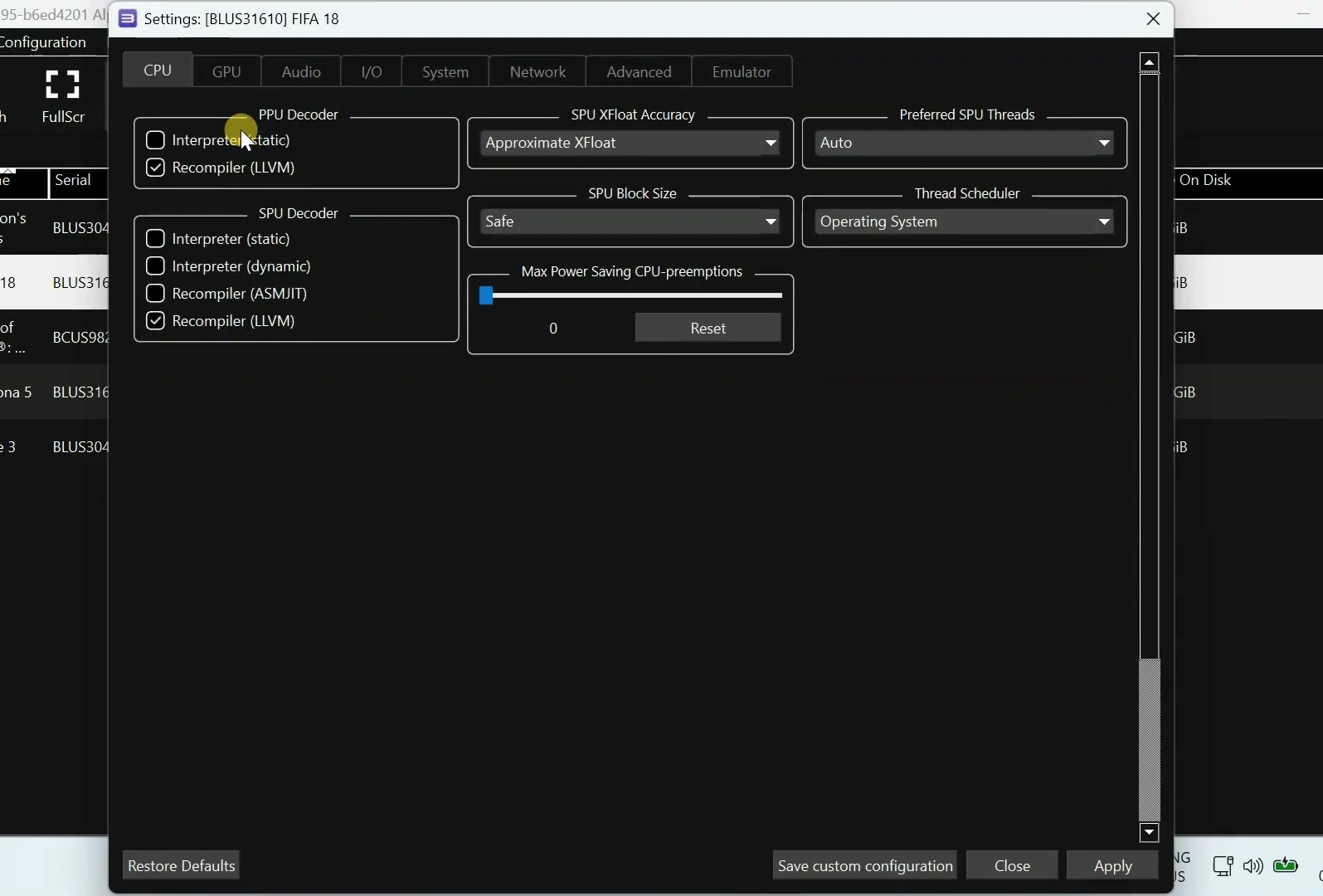
Task: Open the Configuration menu in the main window
Action: tap(43, 42)
